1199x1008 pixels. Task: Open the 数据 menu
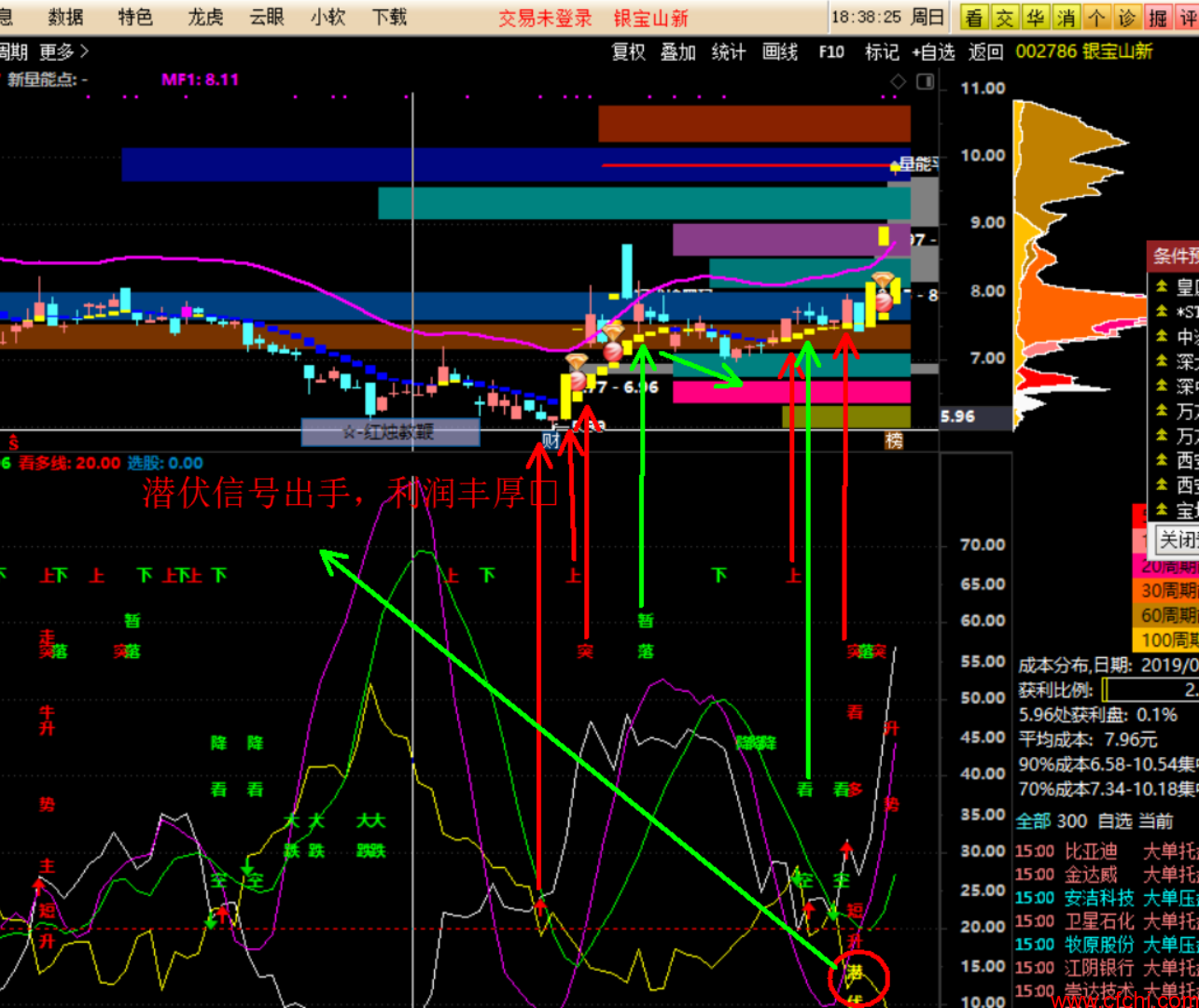click(x=65, y=17)
